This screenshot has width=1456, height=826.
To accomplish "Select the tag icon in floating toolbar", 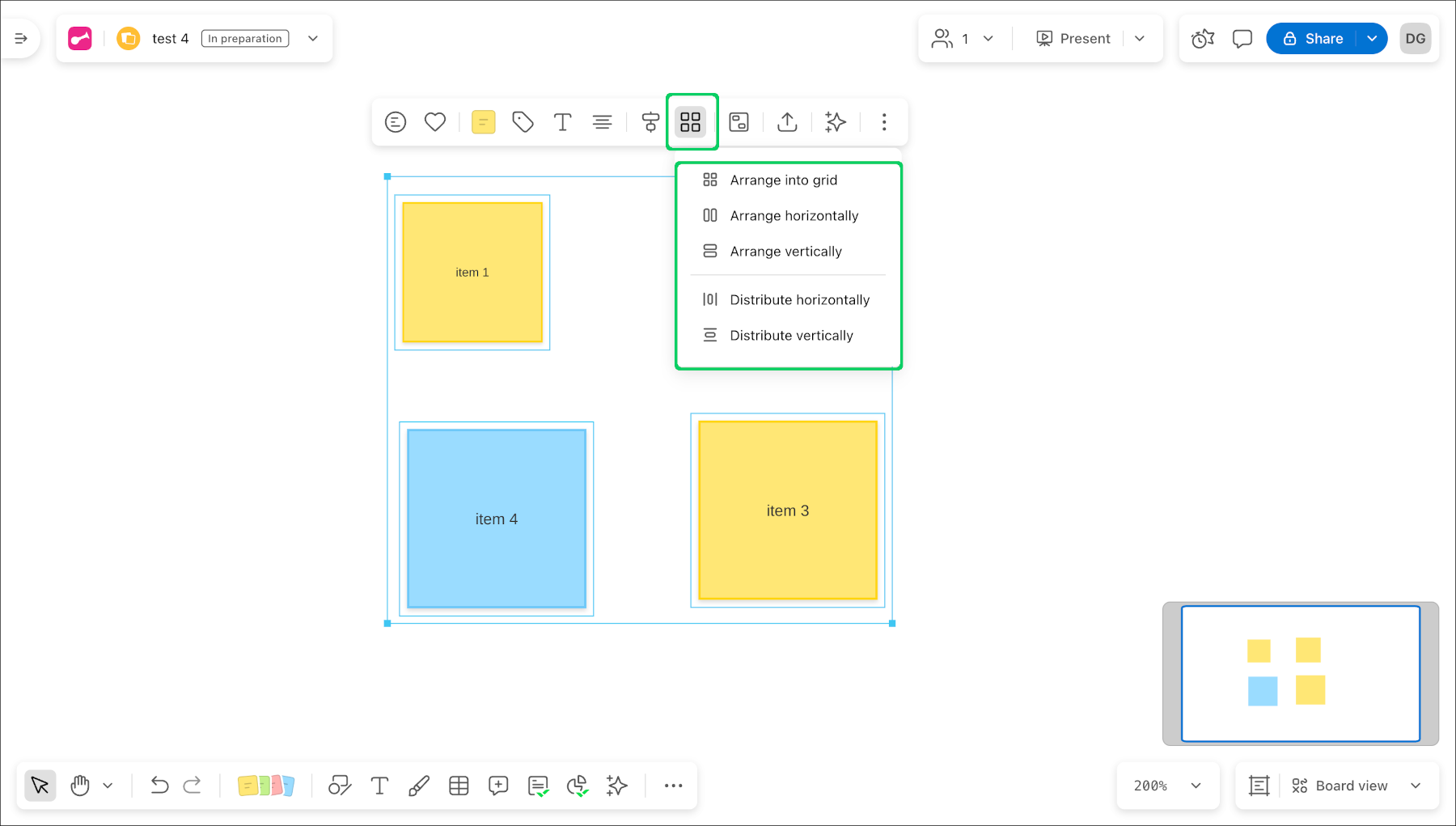I will 523,122.
